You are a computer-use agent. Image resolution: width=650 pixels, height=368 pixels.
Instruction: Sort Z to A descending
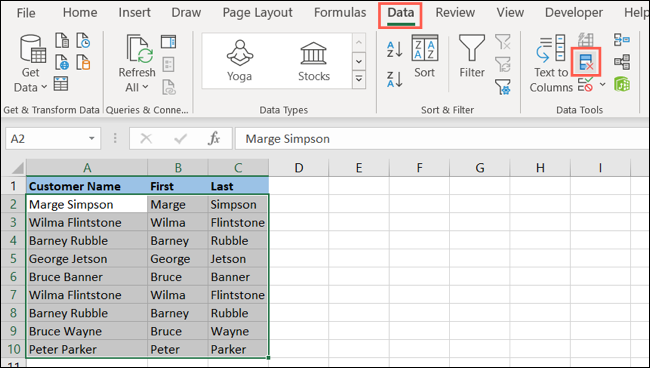pyautogui.click(x=394, y=79)
